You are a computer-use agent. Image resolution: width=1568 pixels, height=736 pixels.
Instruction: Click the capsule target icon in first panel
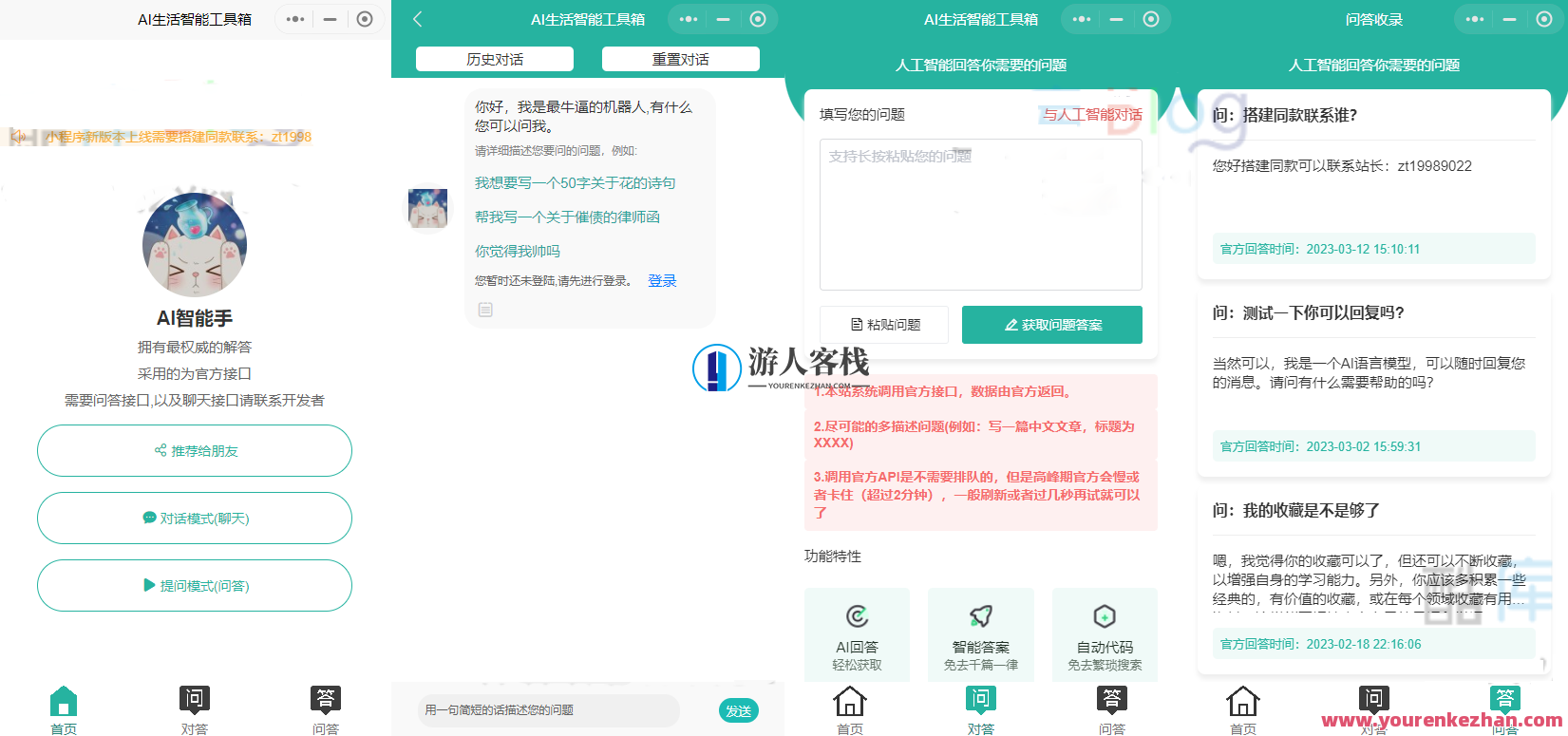pyautogui.click(x=365, y=19)
